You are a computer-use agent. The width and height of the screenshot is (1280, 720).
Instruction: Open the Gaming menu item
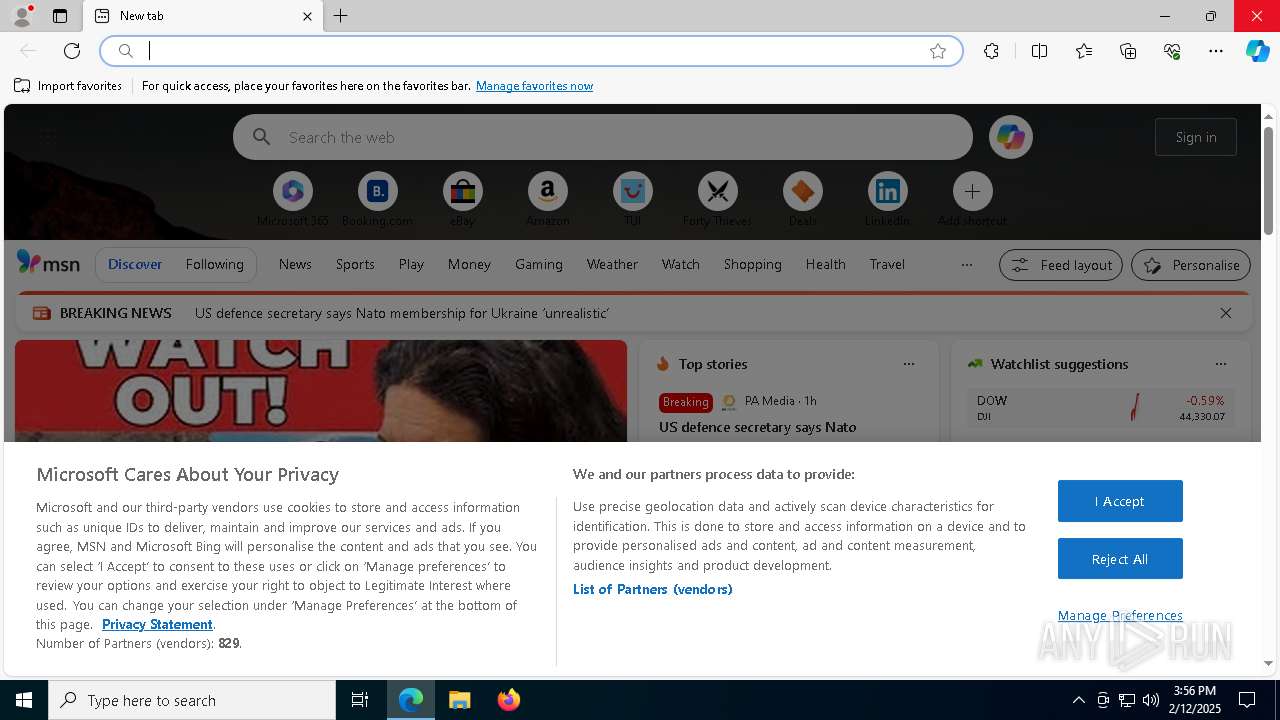(539, 264)
